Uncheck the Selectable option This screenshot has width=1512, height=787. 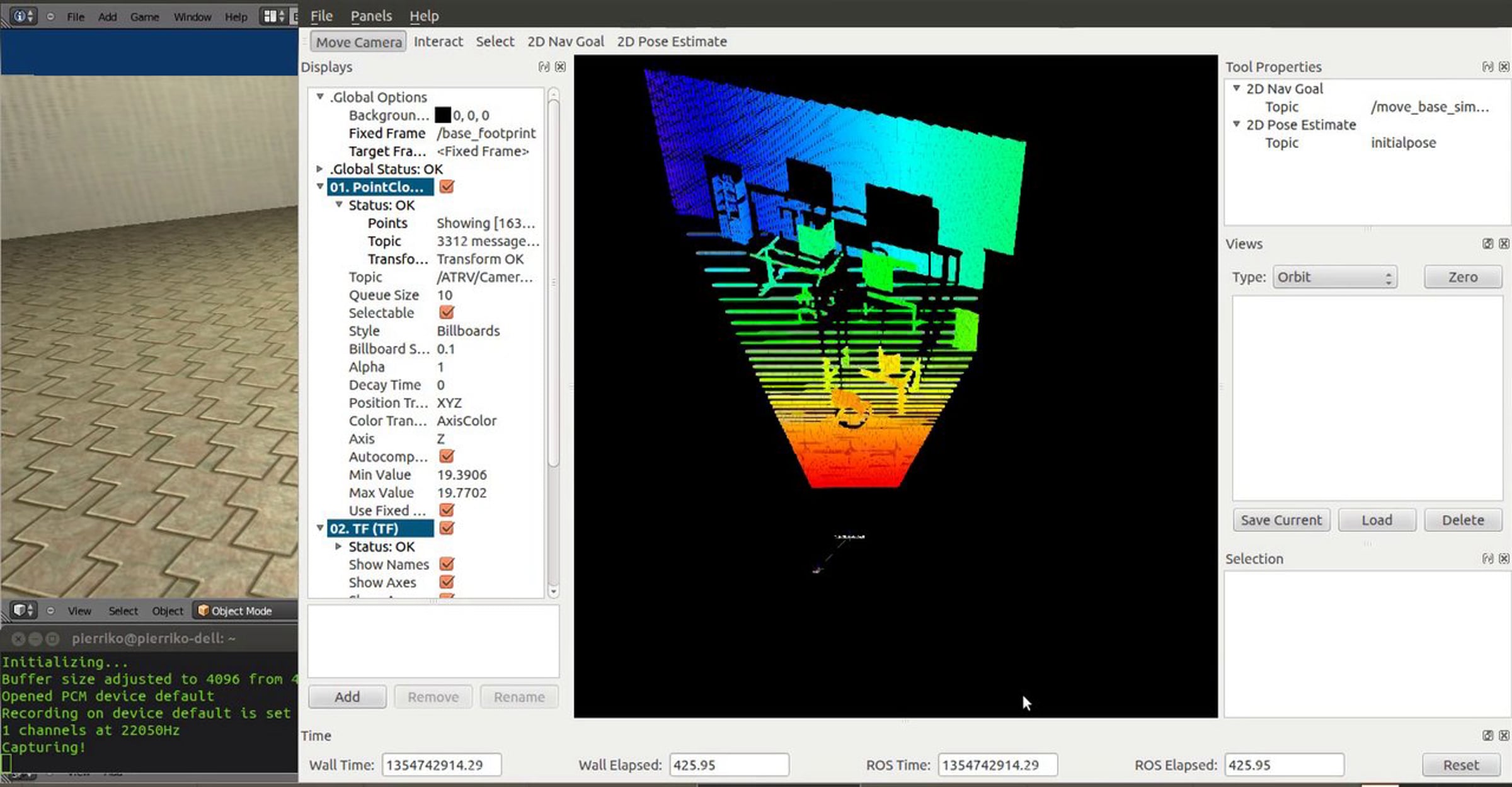447,313
